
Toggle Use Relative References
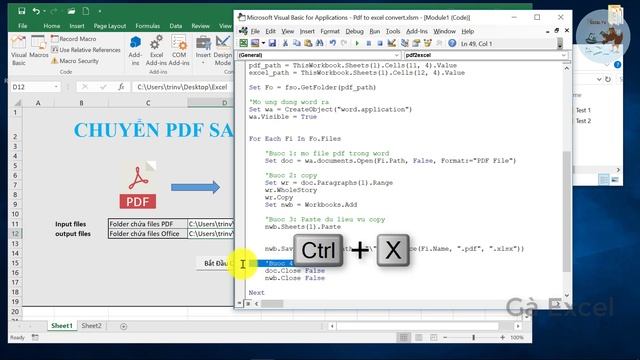tap(86, 50)
